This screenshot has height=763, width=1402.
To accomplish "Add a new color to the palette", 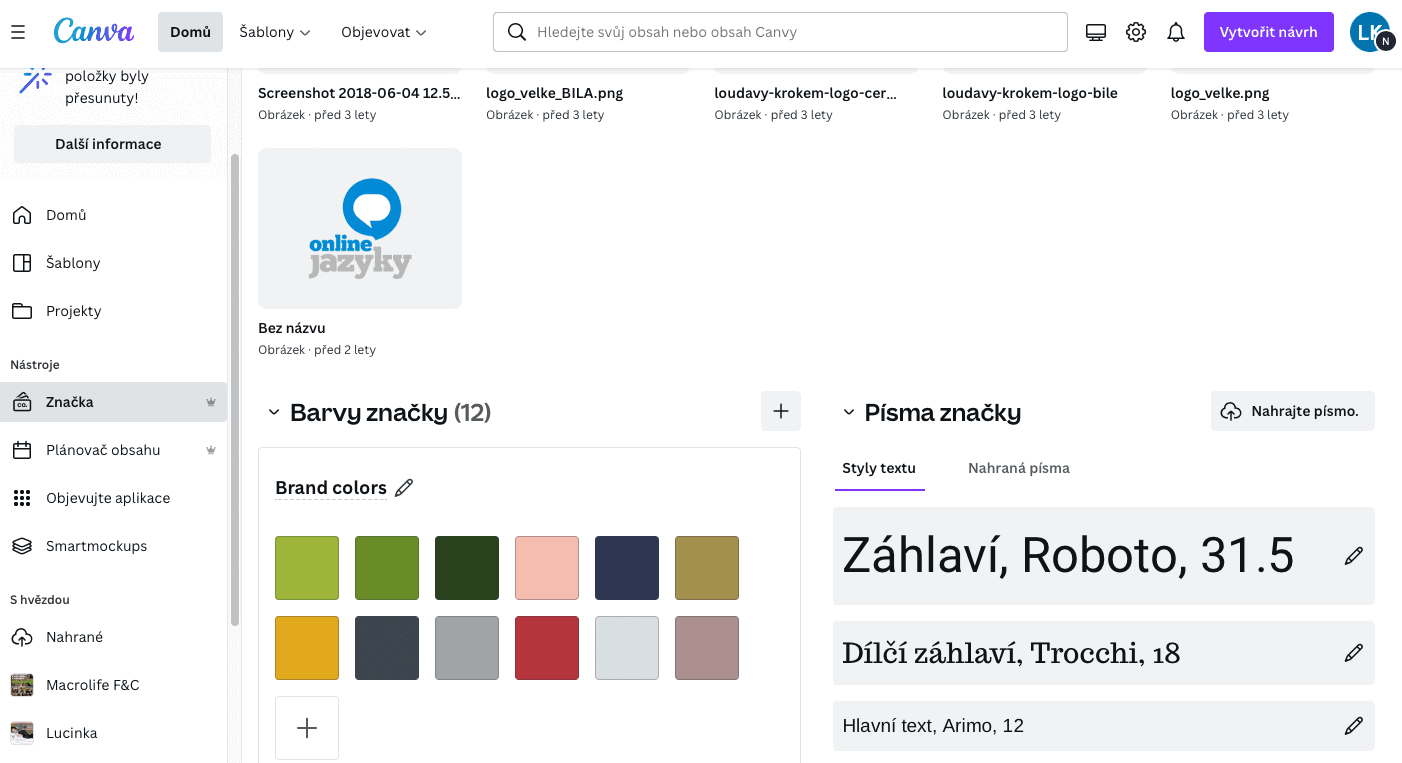I will click(307, 728).
